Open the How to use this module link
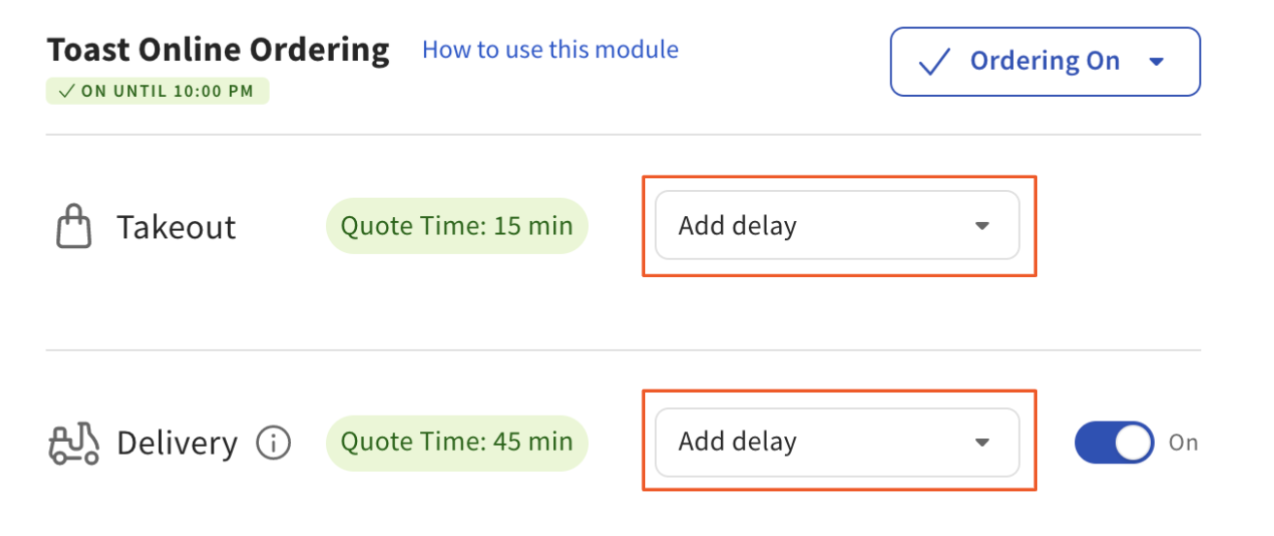 [x=550, y=50]
